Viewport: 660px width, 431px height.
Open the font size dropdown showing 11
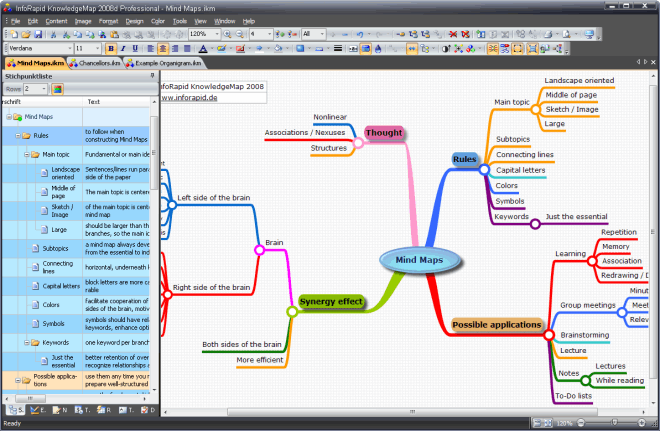[97, 49]
